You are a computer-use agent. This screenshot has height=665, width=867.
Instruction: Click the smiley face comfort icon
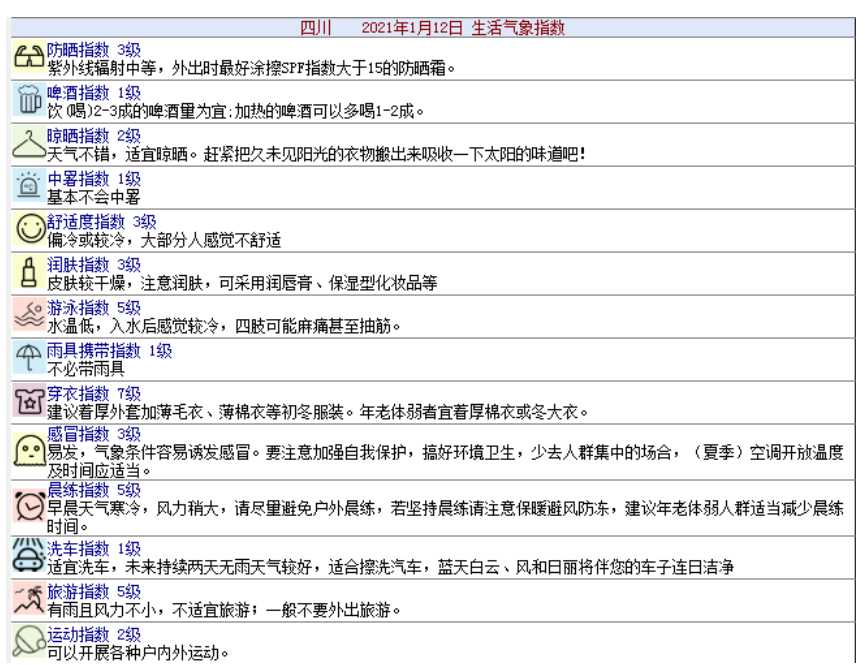click(x=28, y=229)
